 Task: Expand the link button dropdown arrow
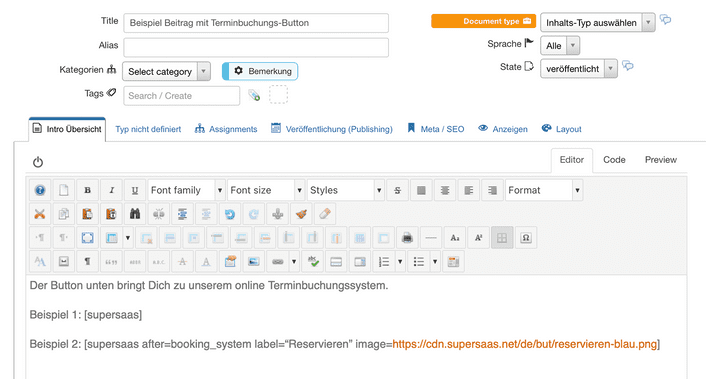point(294,262)
